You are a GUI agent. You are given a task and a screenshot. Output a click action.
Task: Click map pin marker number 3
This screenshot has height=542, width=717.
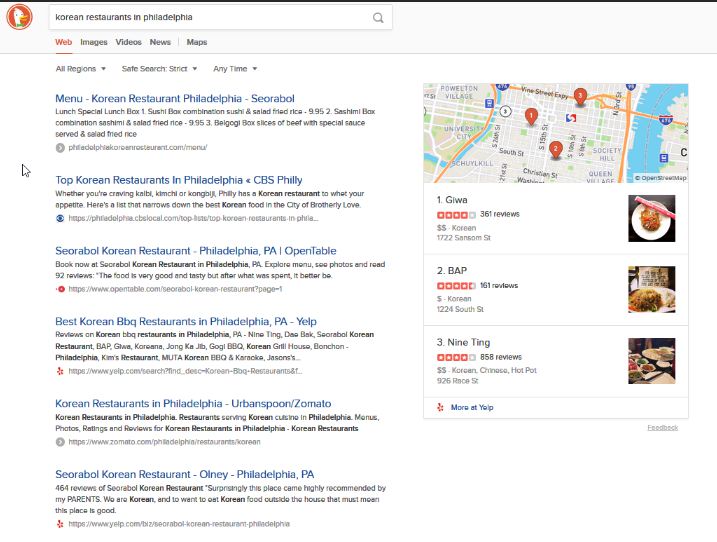(580, 95)
